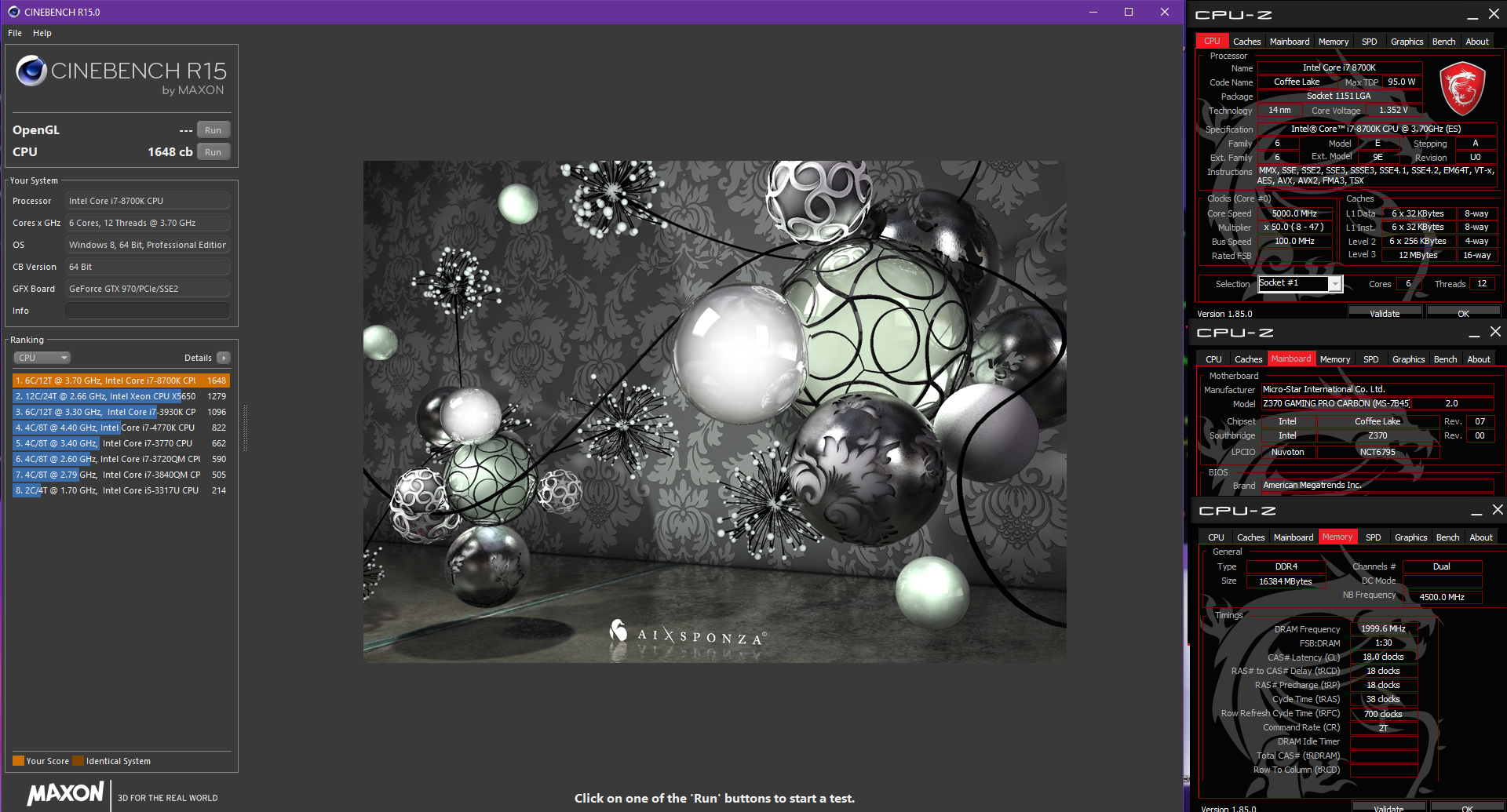This screenshot has width=1507, height=812.
Task: Open the File menu
Action: point(15,33)
